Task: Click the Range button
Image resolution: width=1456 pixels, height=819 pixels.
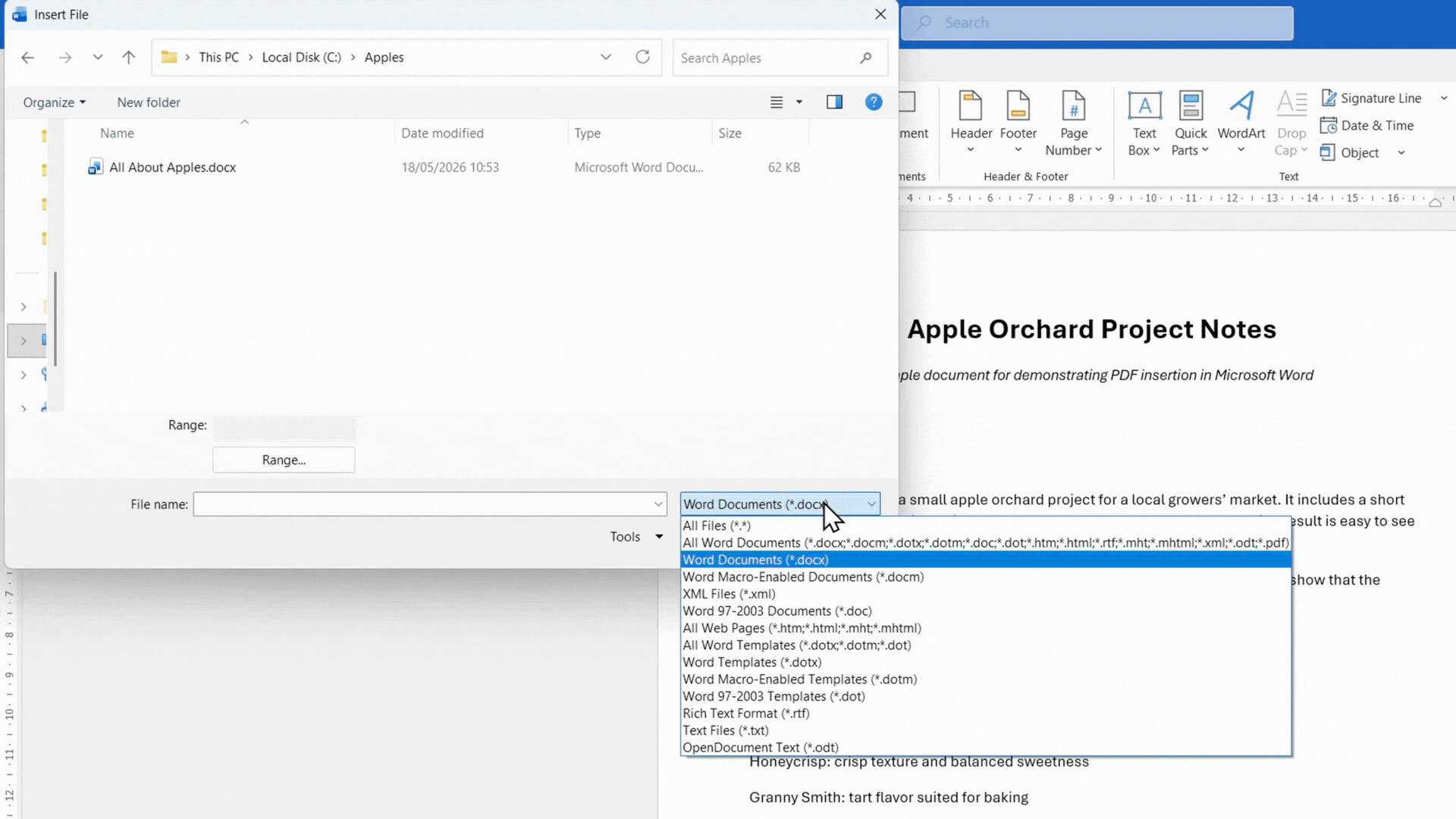Action: [284, 460]
